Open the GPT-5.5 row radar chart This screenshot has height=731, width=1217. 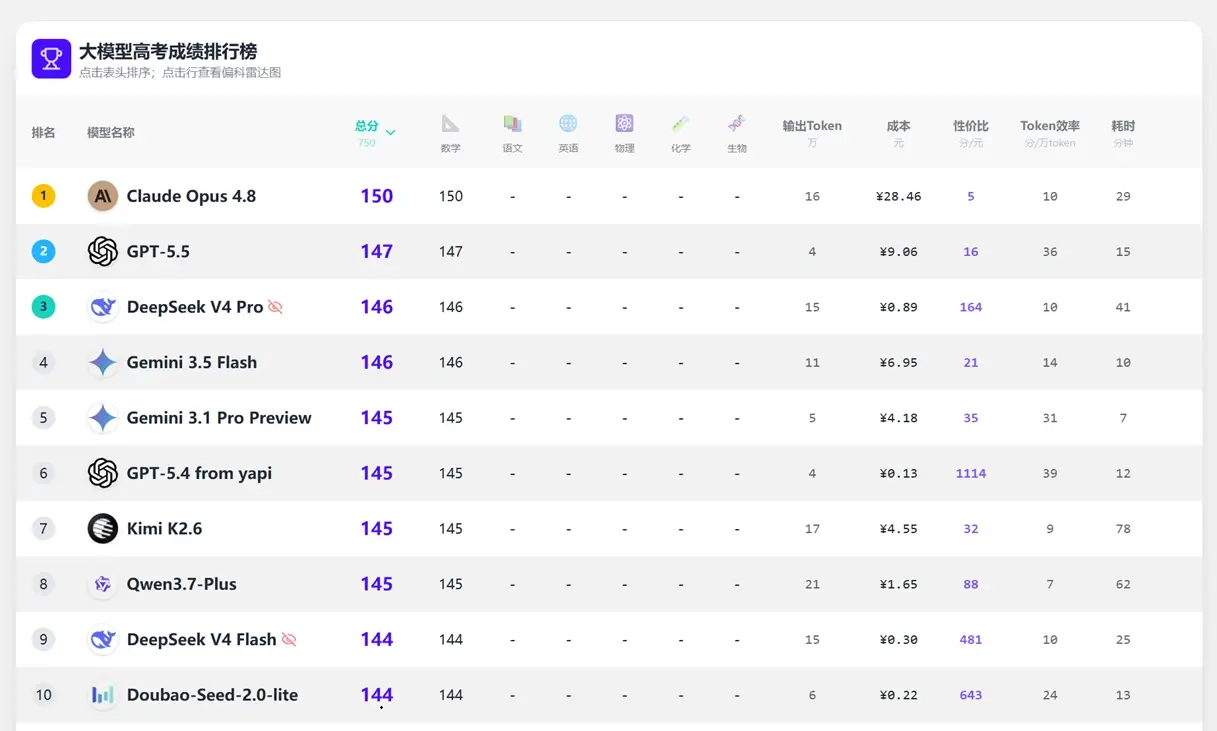click(609, 252)
